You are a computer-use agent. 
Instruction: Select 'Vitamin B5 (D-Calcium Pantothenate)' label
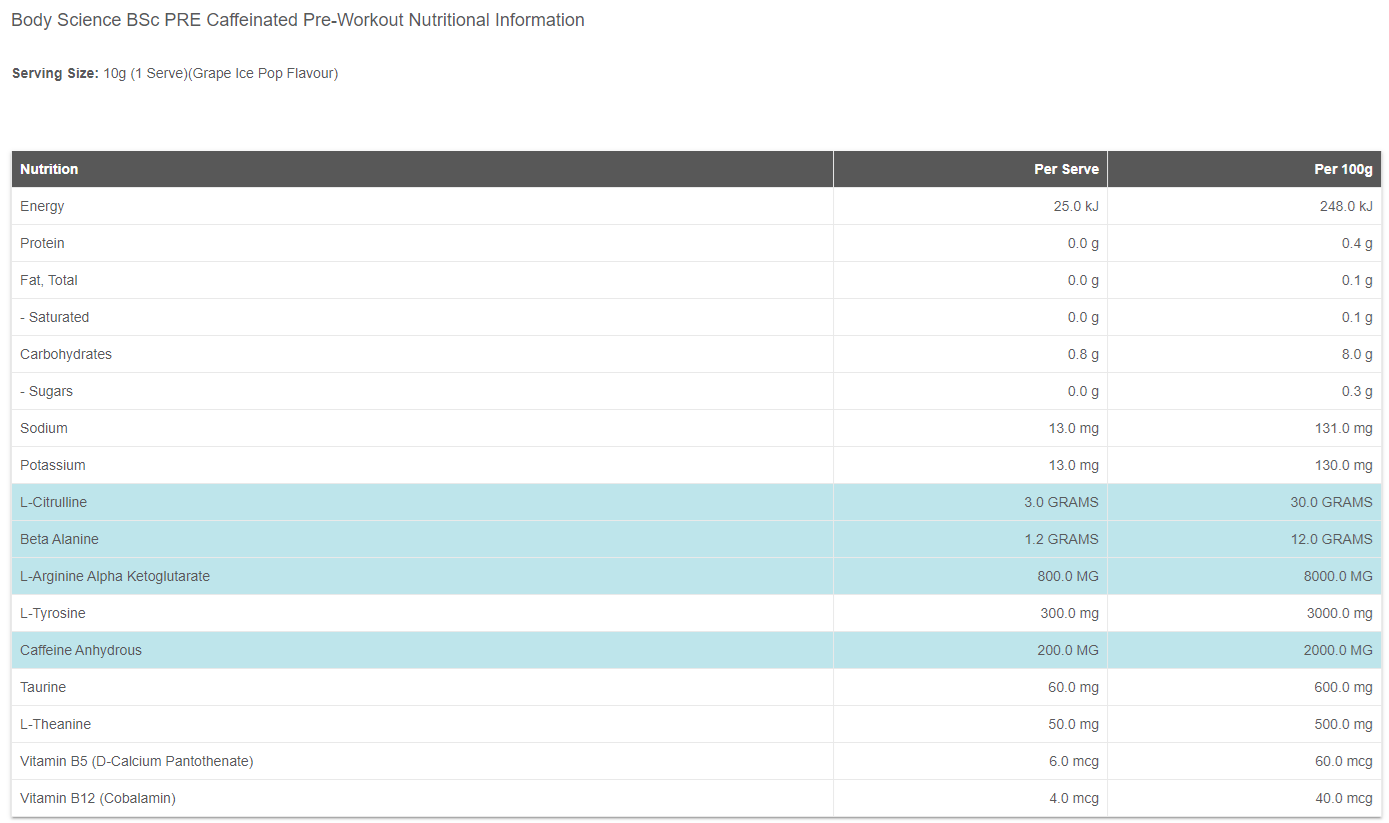(x=137, y=761)
